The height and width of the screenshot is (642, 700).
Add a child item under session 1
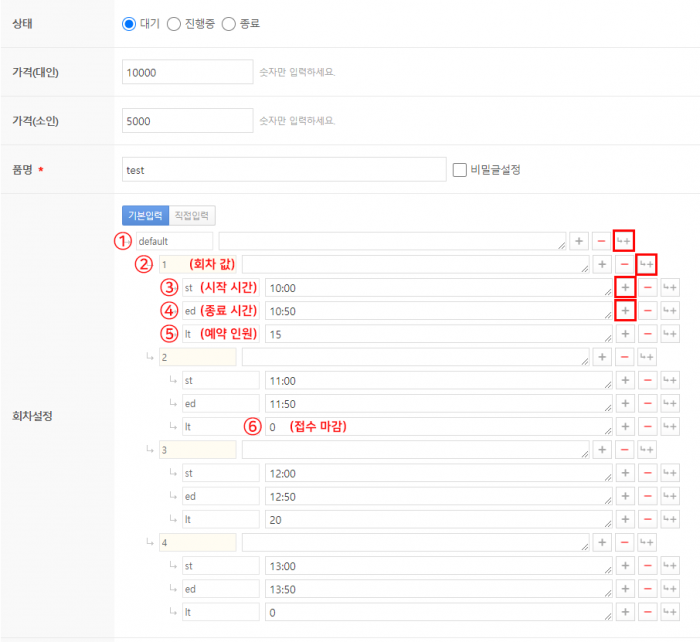pyautogui.click(x=647, y=264)
